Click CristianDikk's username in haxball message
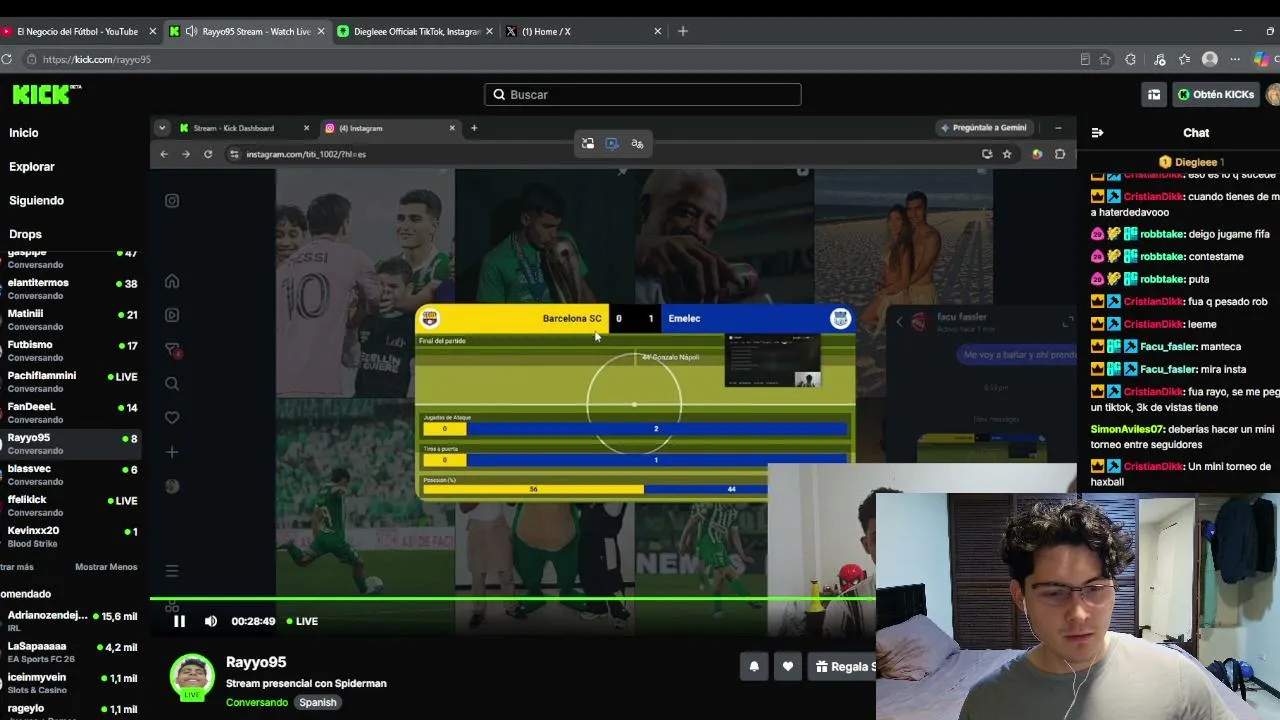Viewport: 1280px width, 720px height. tap(1154, 466)
